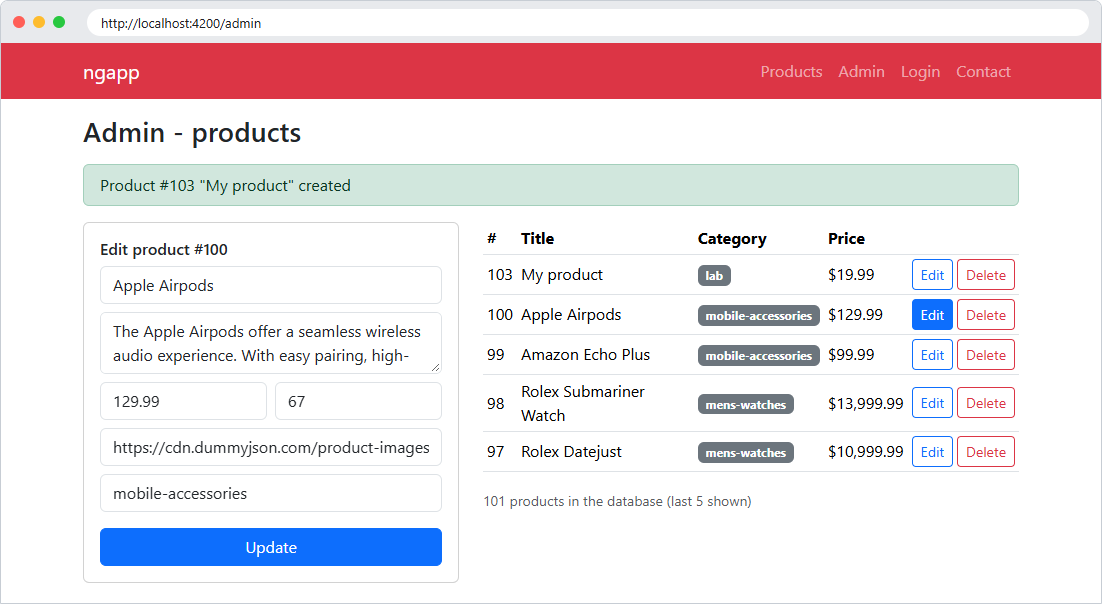Click the mens-watches badge for Rolex Submariner
The width and height of the screenshot is (1102, 604).
pos(746,404)
